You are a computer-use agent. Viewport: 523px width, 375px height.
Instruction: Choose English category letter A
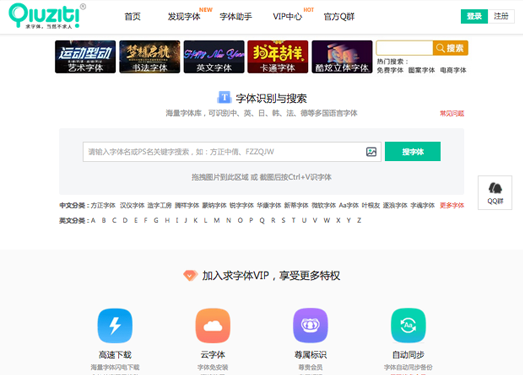93,221
